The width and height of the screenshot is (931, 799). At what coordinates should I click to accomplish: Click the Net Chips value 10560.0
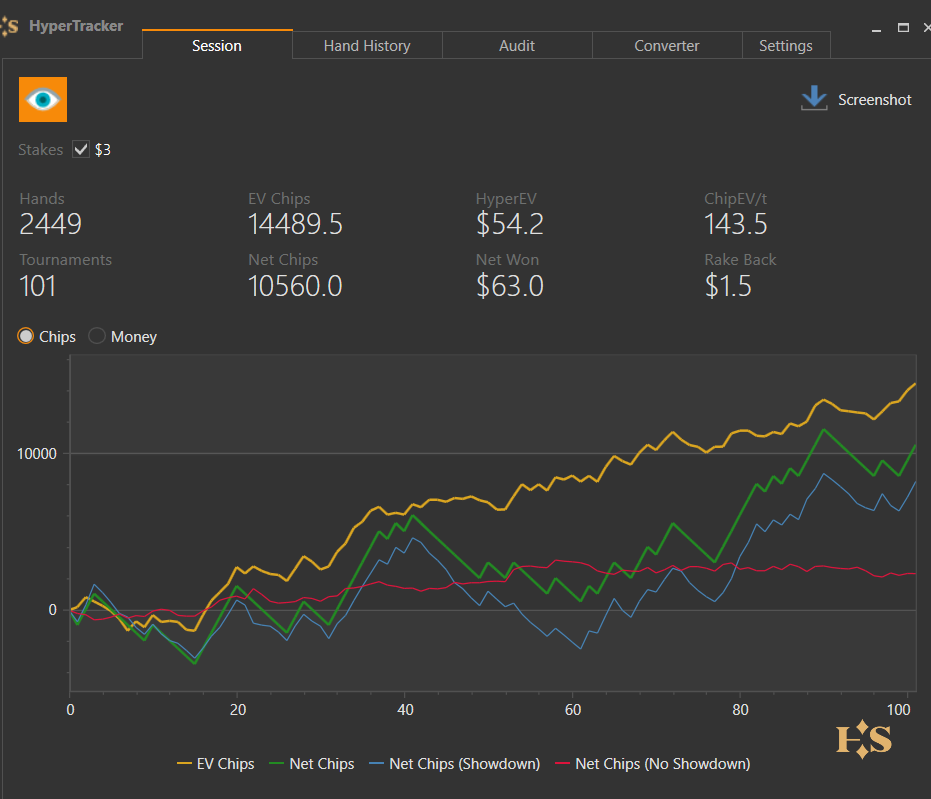(x=295, y=286)
